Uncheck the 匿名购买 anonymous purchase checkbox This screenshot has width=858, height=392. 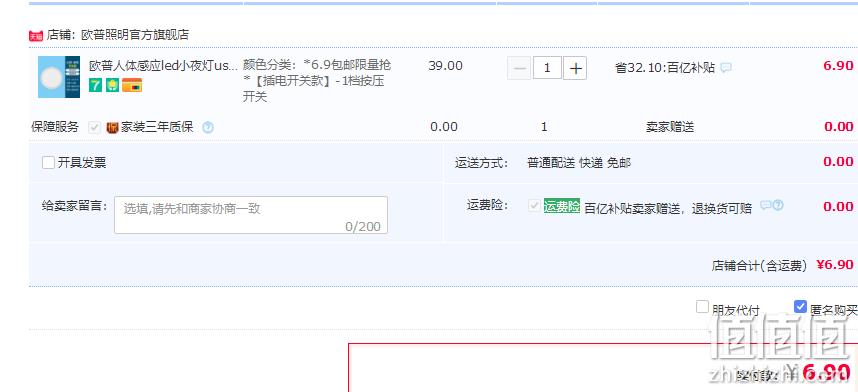point(800,307)
